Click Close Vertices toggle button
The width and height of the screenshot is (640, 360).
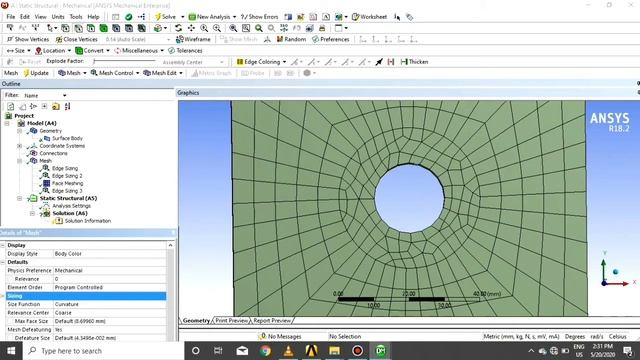pos(76,39)
